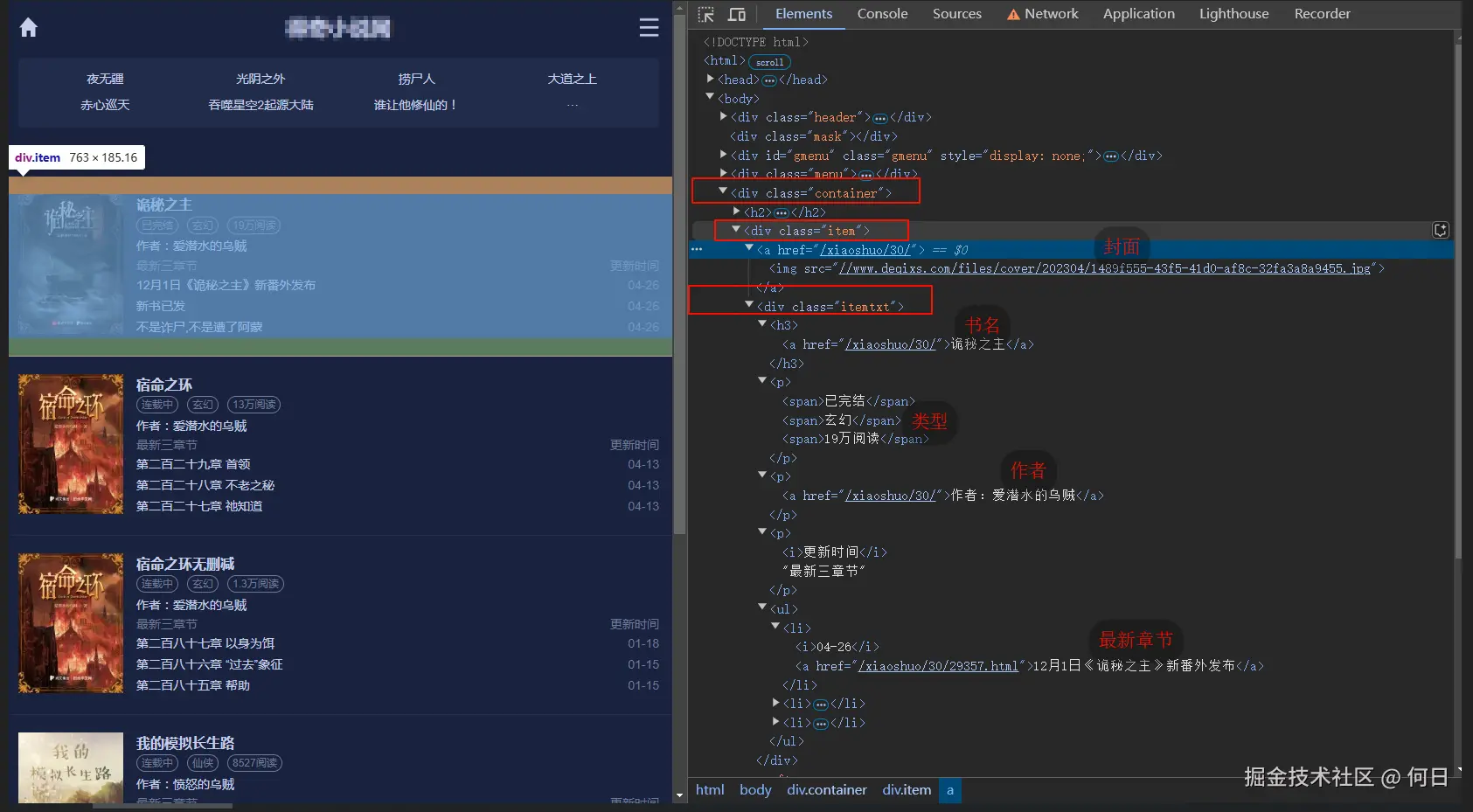This screenshot has height=812, width=1473.
Task: Open chapter 第二百八十五章 帮助
Action: [193, 685]
